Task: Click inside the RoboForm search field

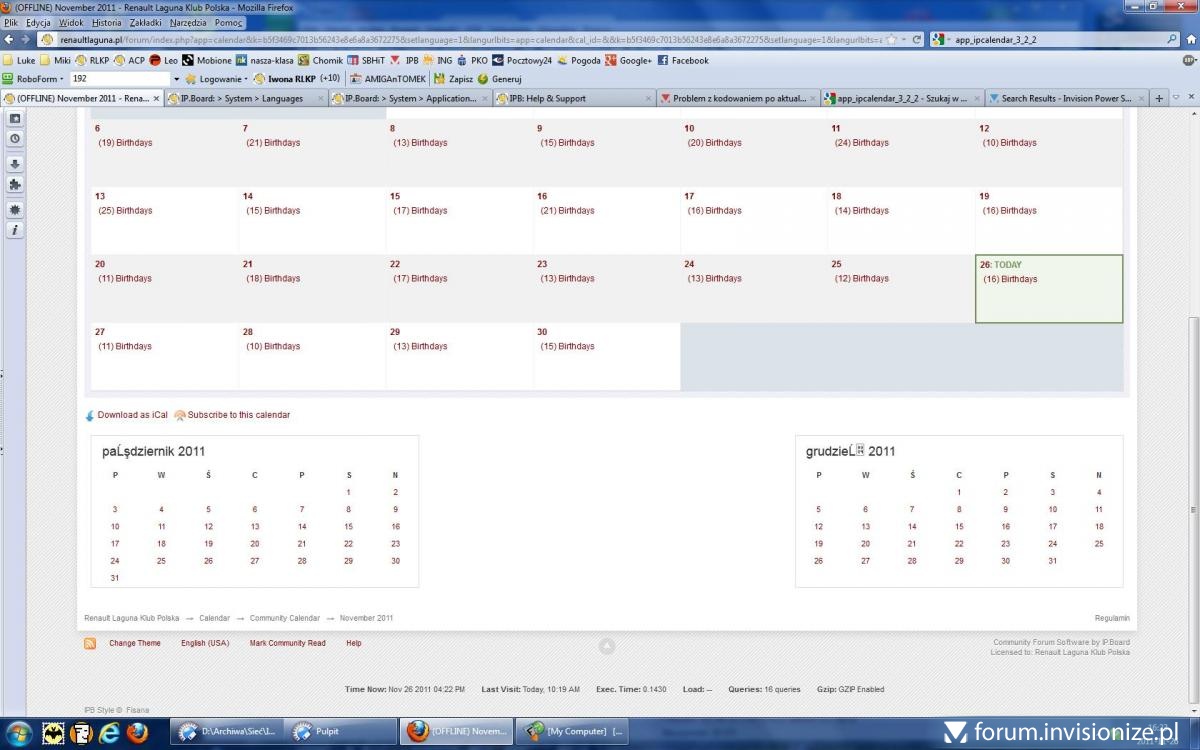Action: (x=120, y=78)
